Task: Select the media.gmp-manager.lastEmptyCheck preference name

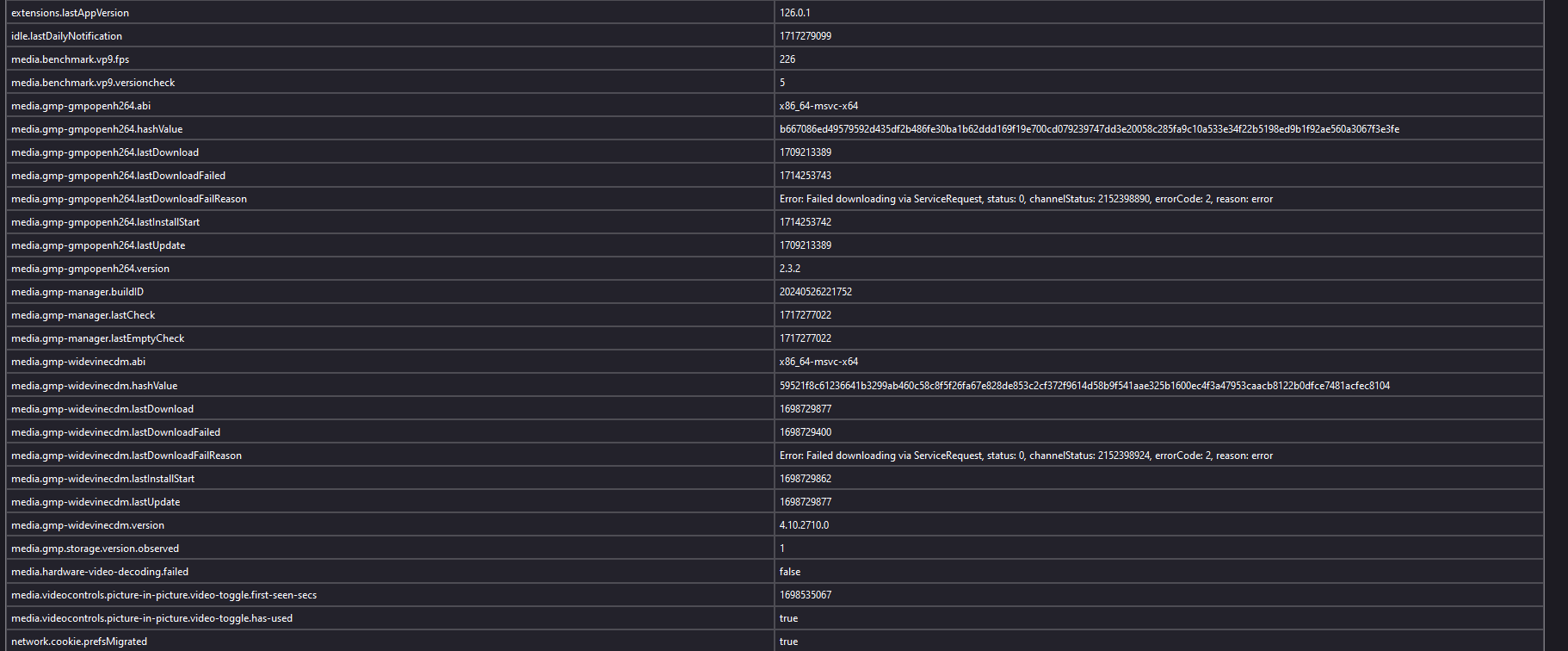Action: tap(97, 338)
